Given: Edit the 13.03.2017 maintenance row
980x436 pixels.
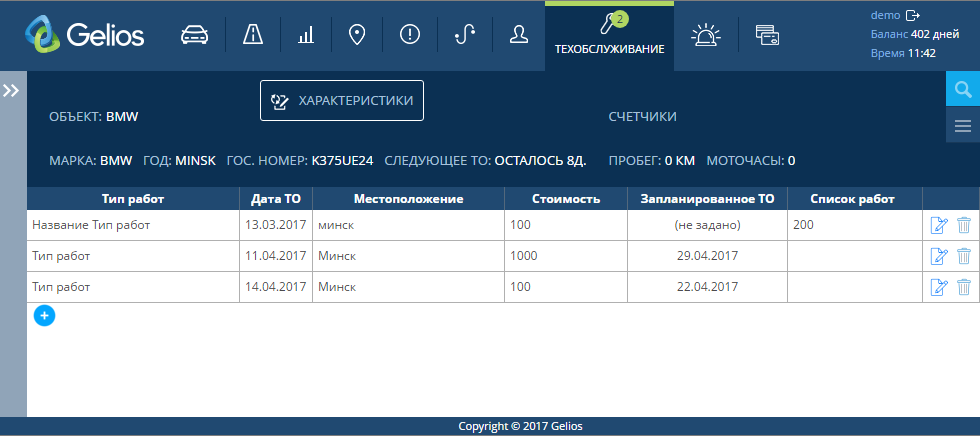Looking at the screenshot, I should point(938,226).
